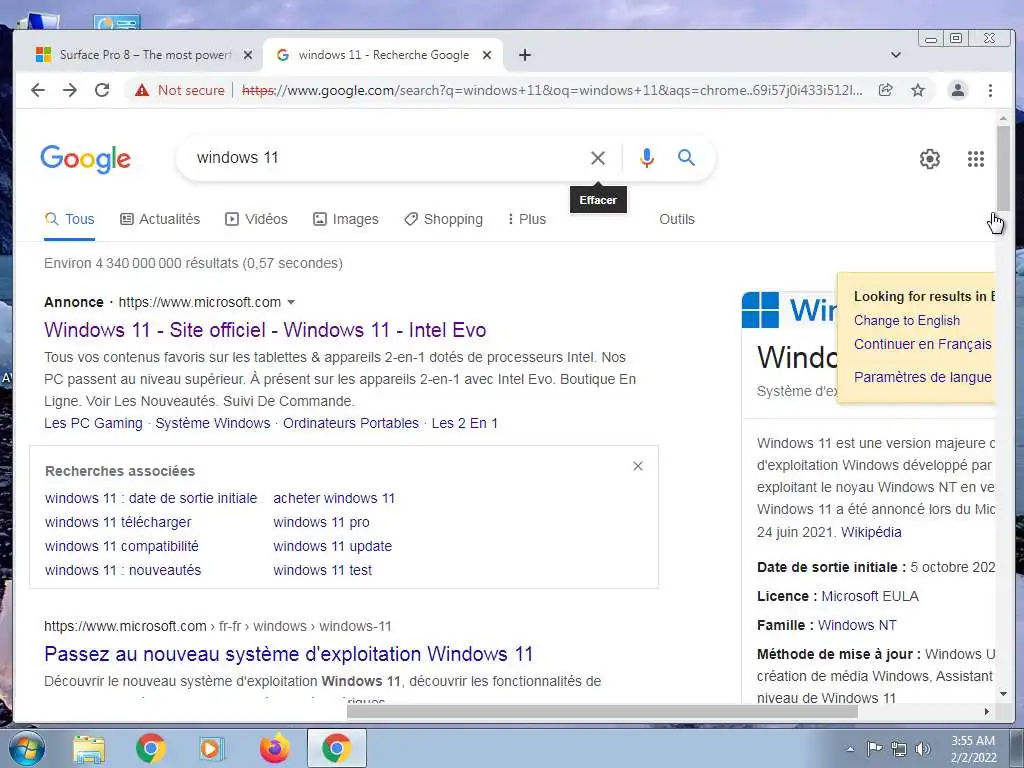Close the windows 11 Google search tab
1024x768 pixels.
(x=487, y=56)
